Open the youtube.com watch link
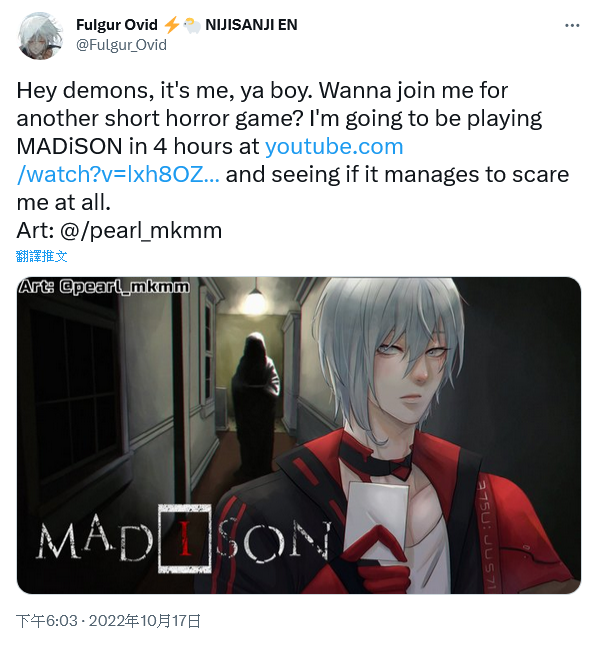The height and width of the screenshot is (647, 598). coord(210,160)
